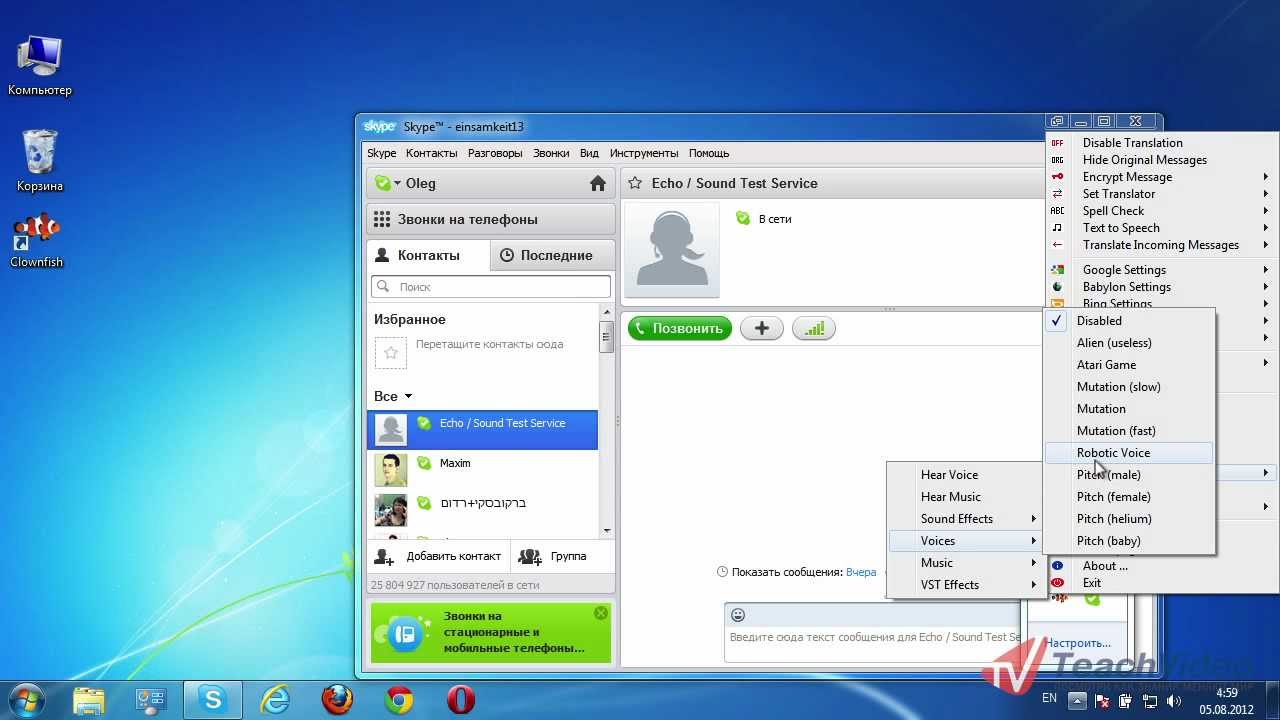Expand the Voices submenu

click(965, 541)
